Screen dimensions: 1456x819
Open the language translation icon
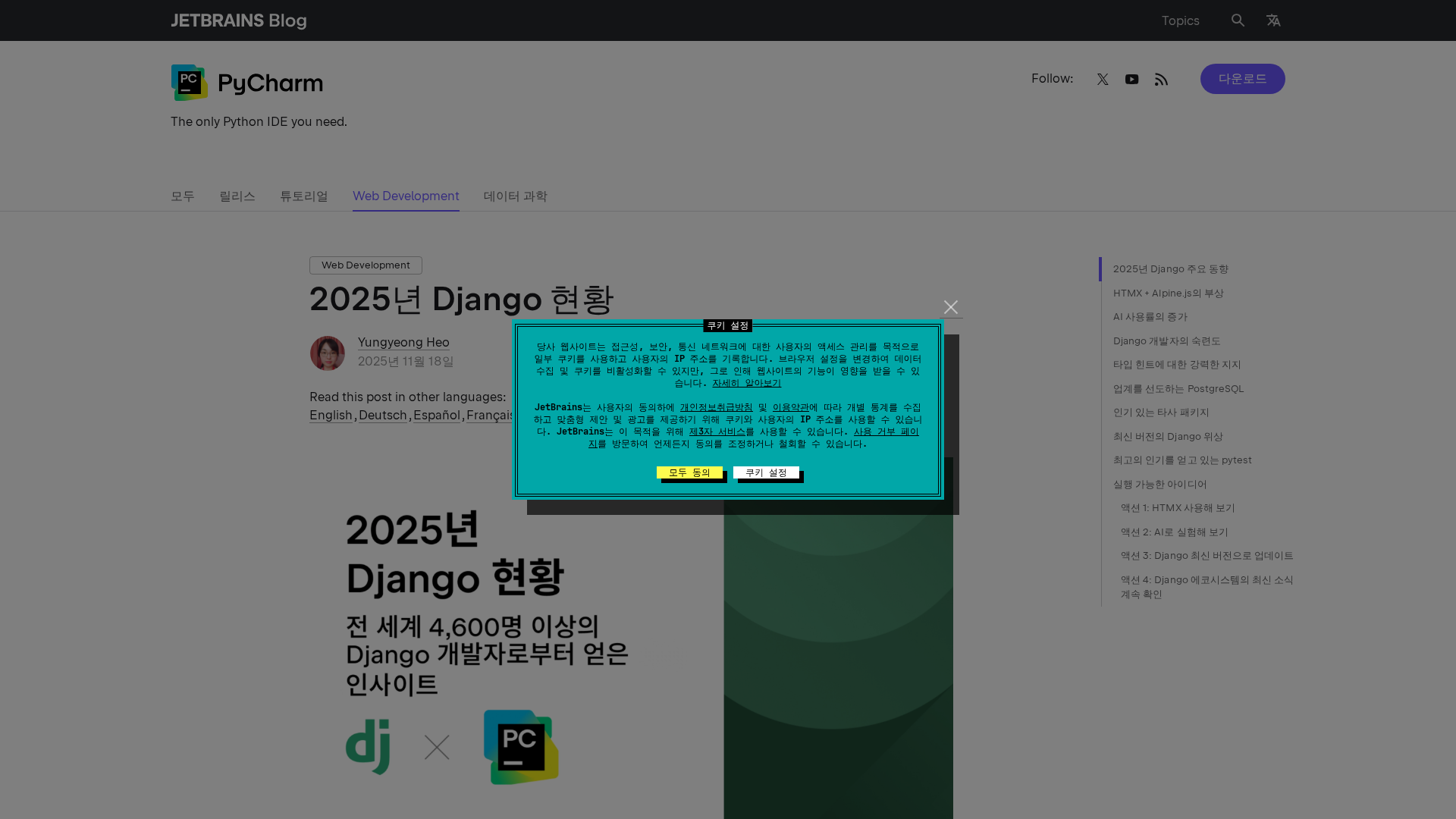(1273, 20)
